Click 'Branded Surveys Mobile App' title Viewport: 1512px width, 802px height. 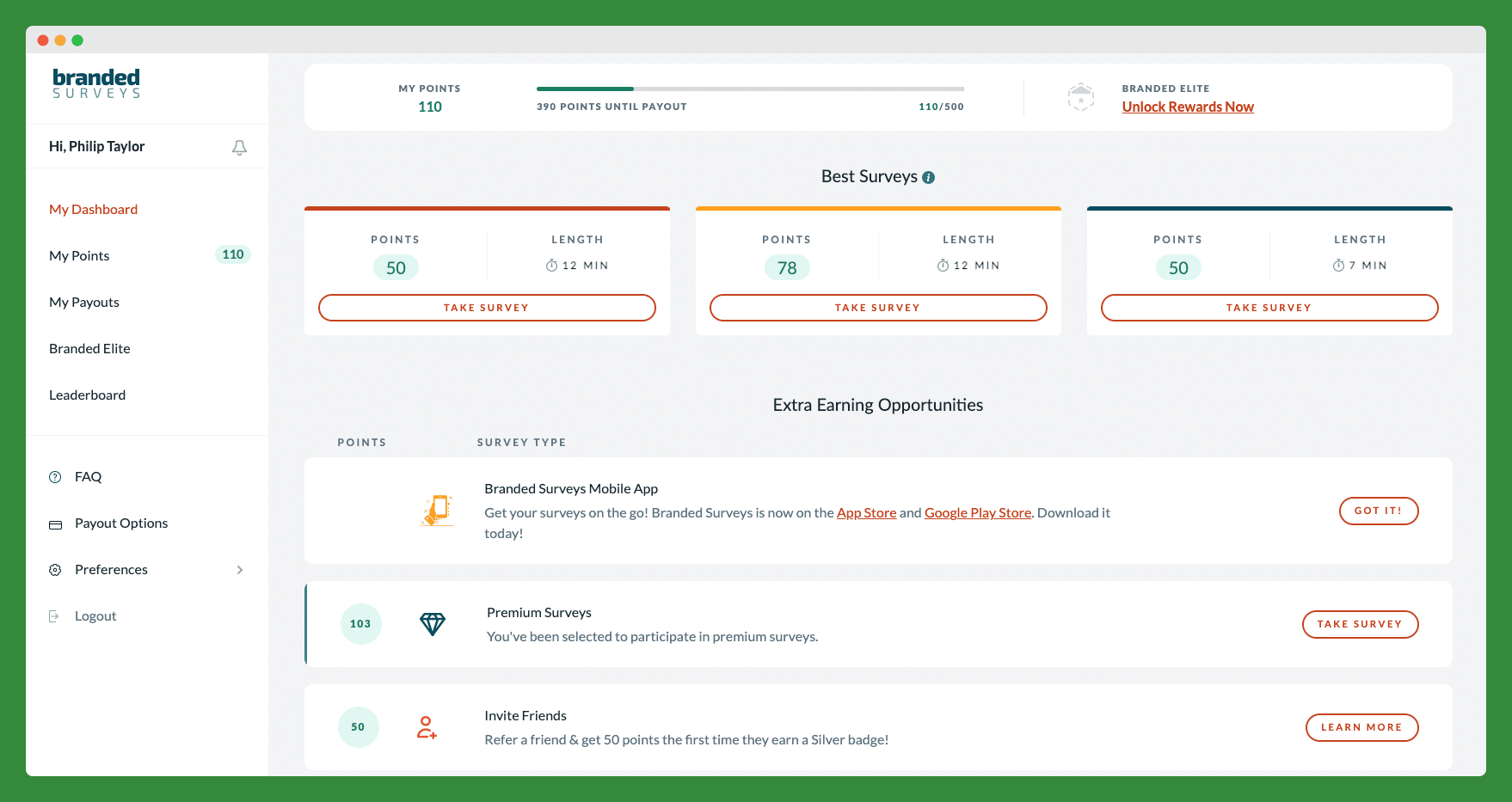(x=571, y=489)
